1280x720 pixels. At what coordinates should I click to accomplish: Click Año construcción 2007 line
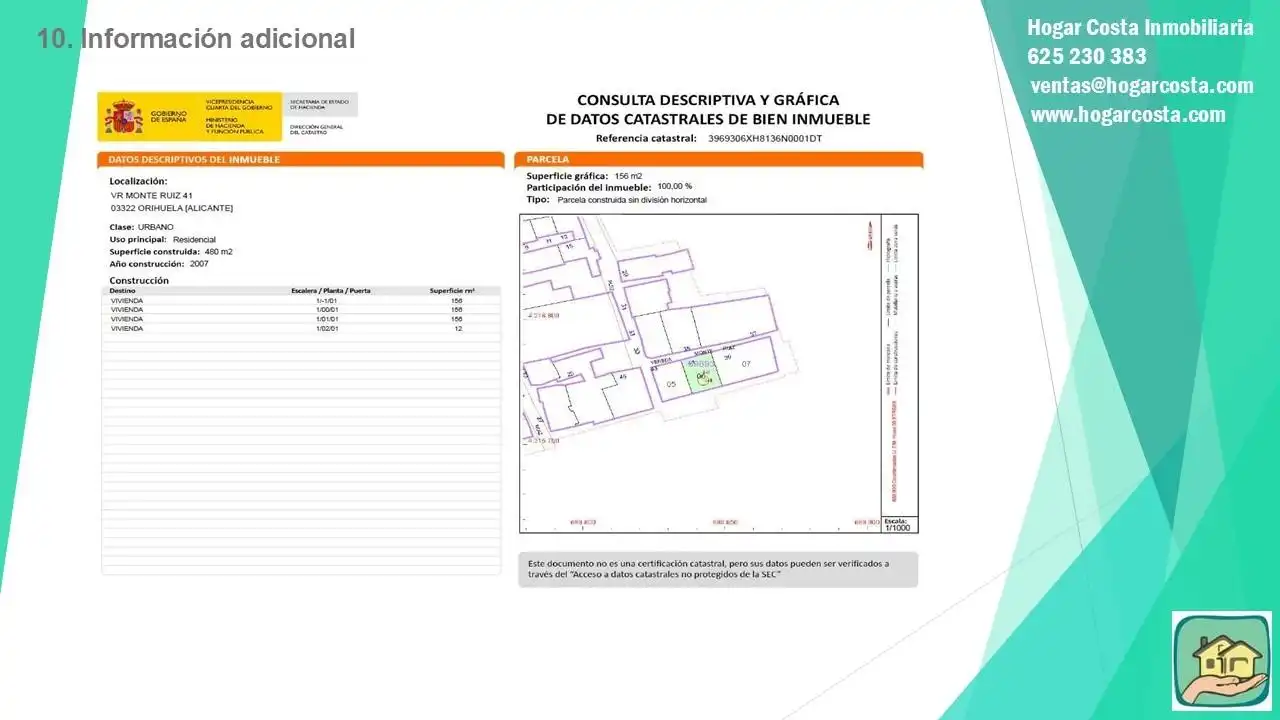point(159,264)
